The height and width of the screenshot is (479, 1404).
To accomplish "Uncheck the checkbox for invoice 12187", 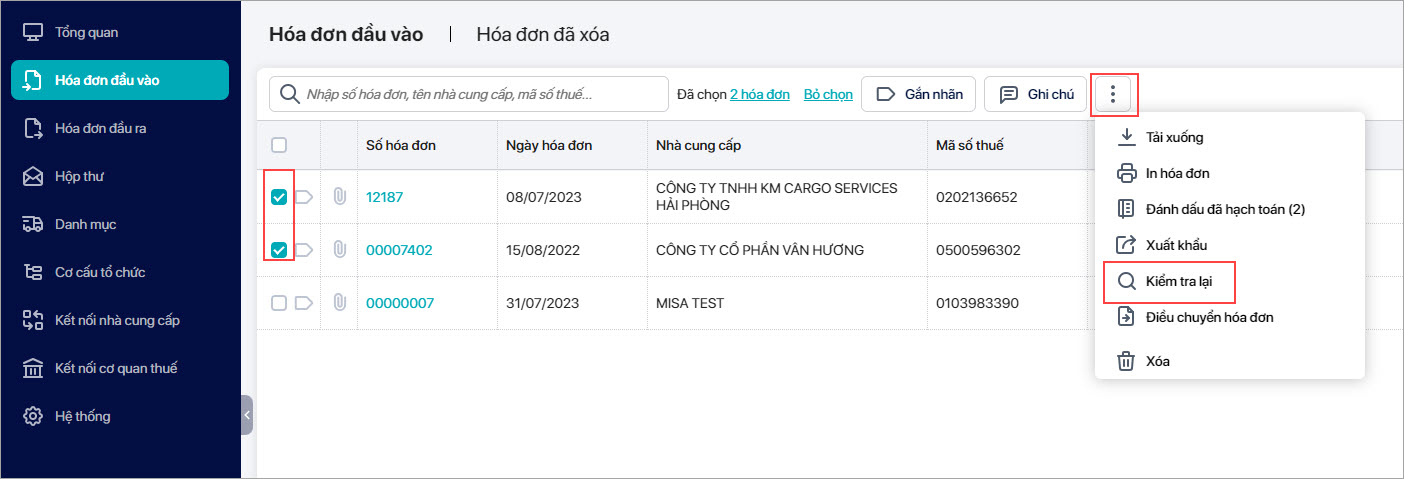I will click(x=279, y=197).
